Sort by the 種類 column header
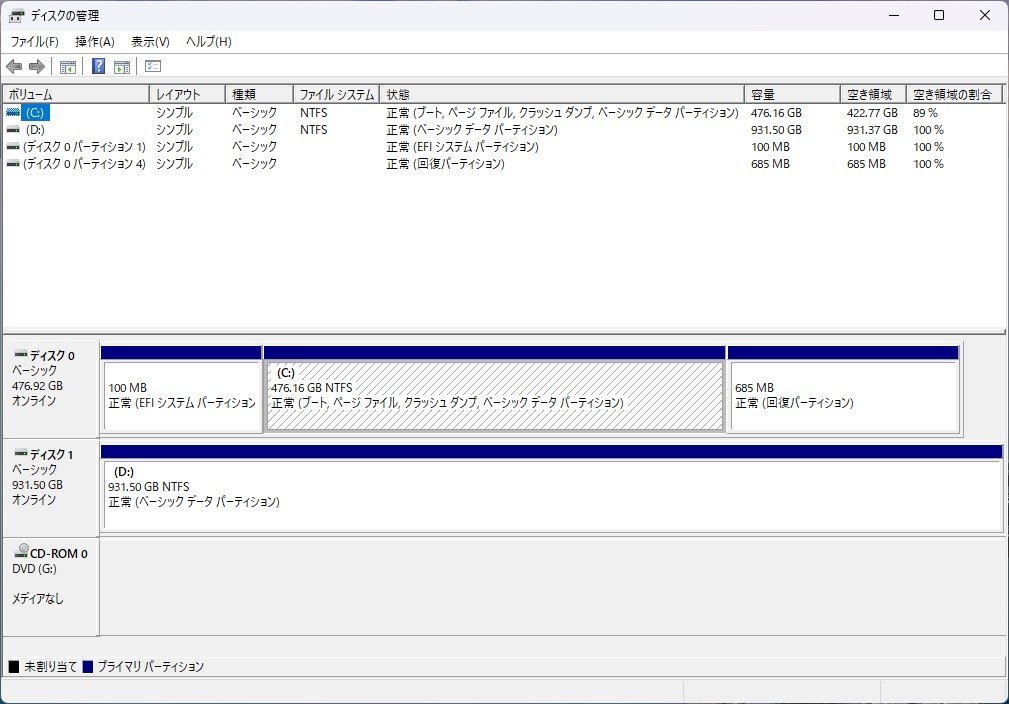 tap(259, 95)
